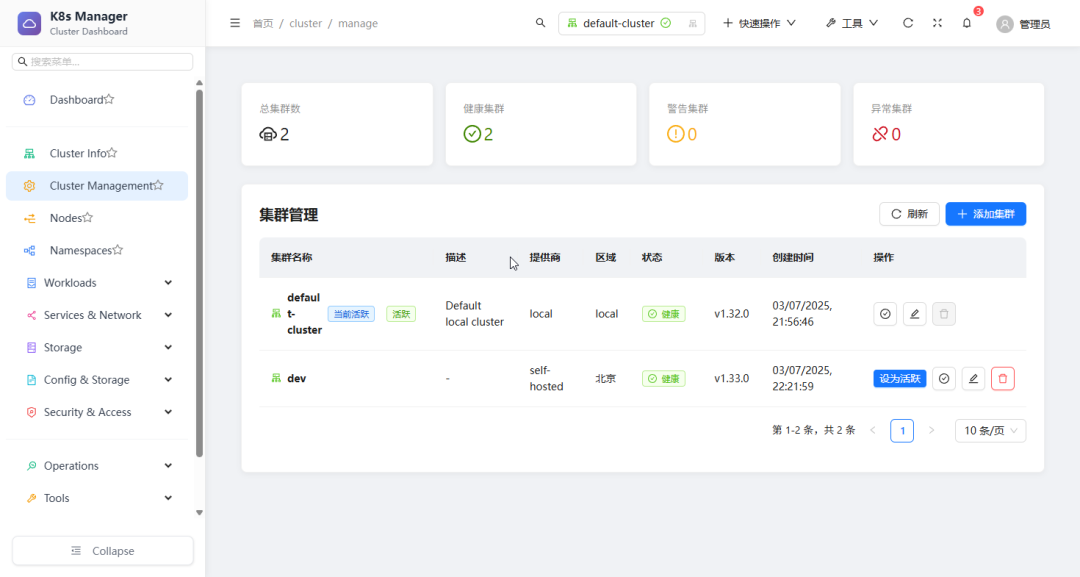The height and width of the screenshot is (577, 1080).
Task: Toggle the sidebar with the Collapse control
Action: 102,550
